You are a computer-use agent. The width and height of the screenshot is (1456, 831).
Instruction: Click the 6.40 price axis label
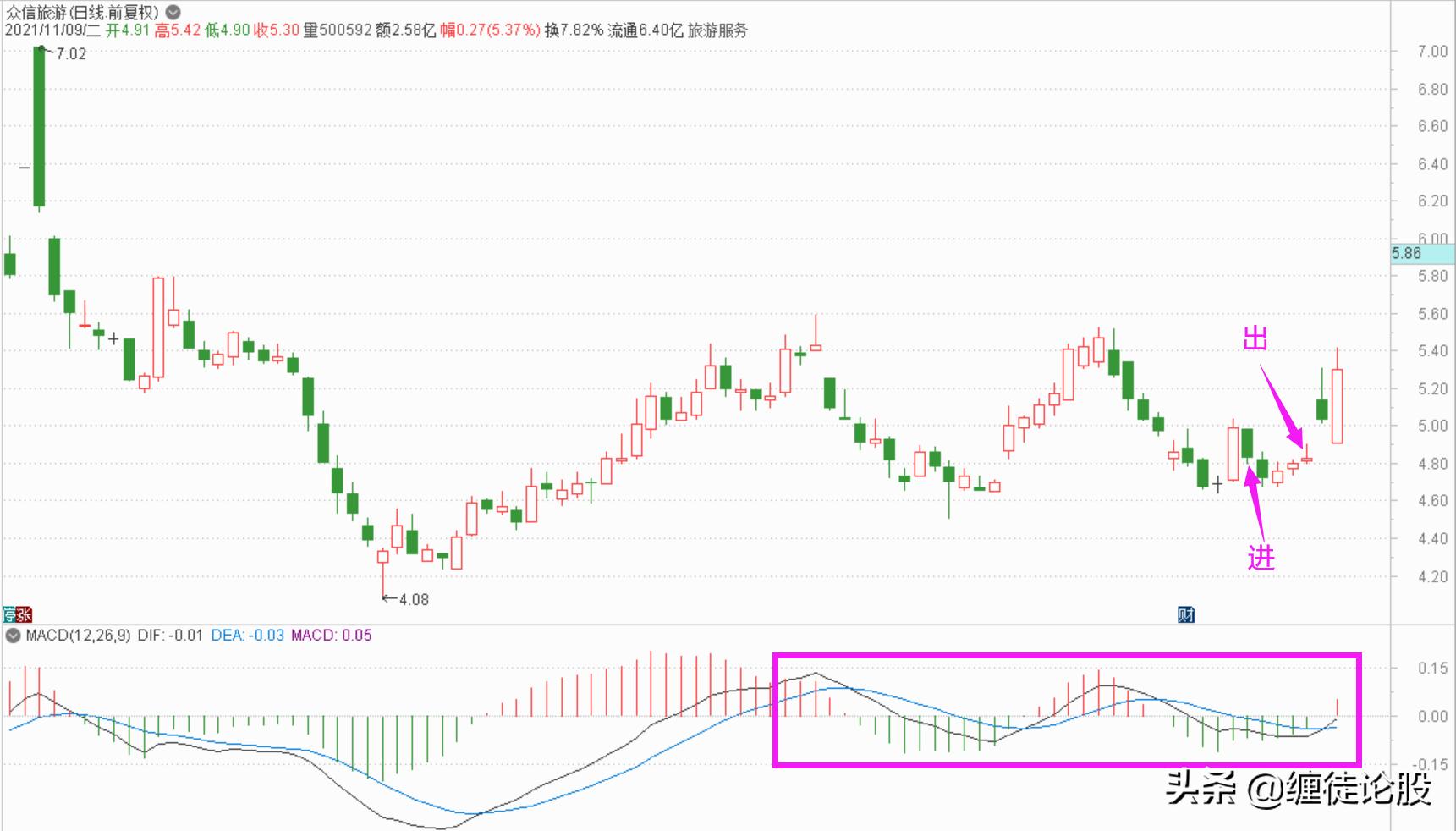(1432, 164)
